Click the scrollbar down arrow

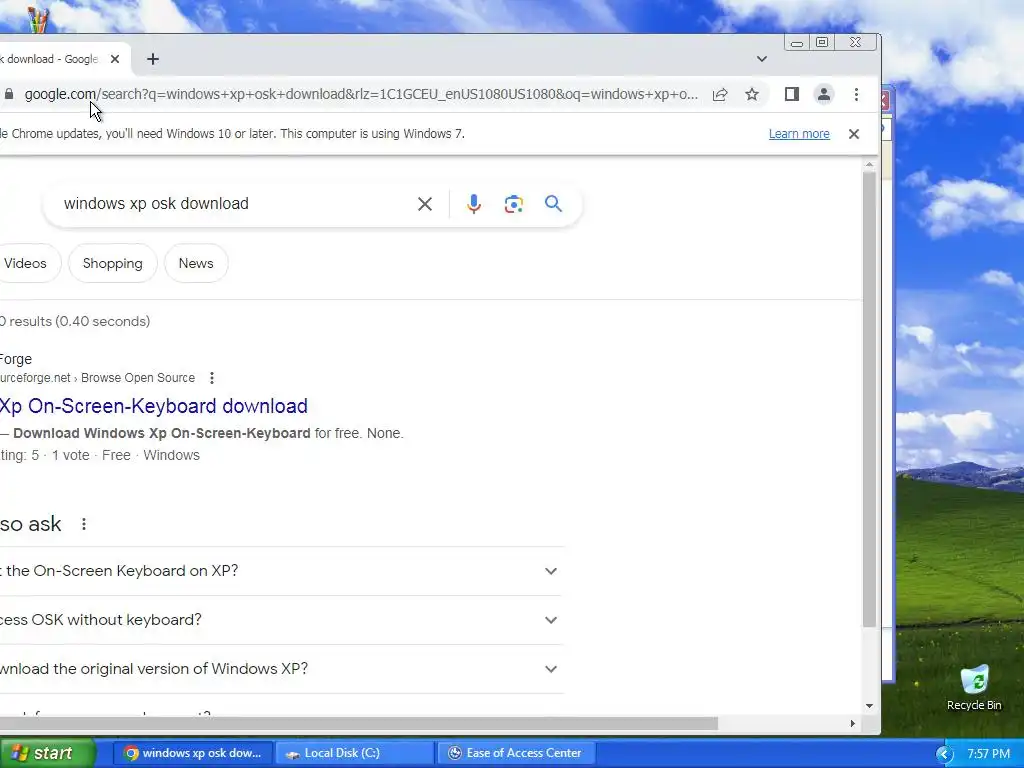click(869, 705)
